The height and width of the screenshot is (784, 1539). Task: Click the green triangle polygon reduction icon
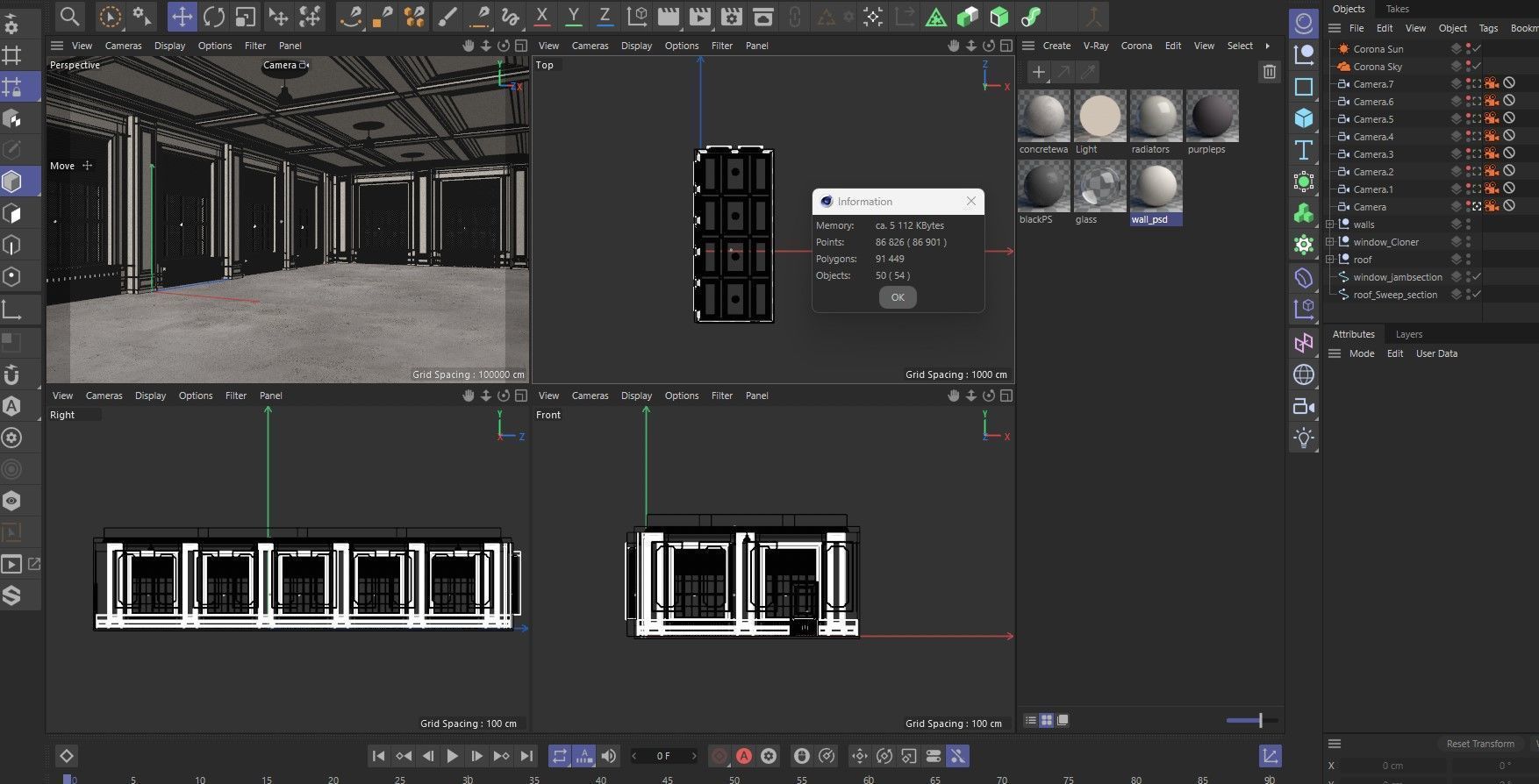point(936,16)
